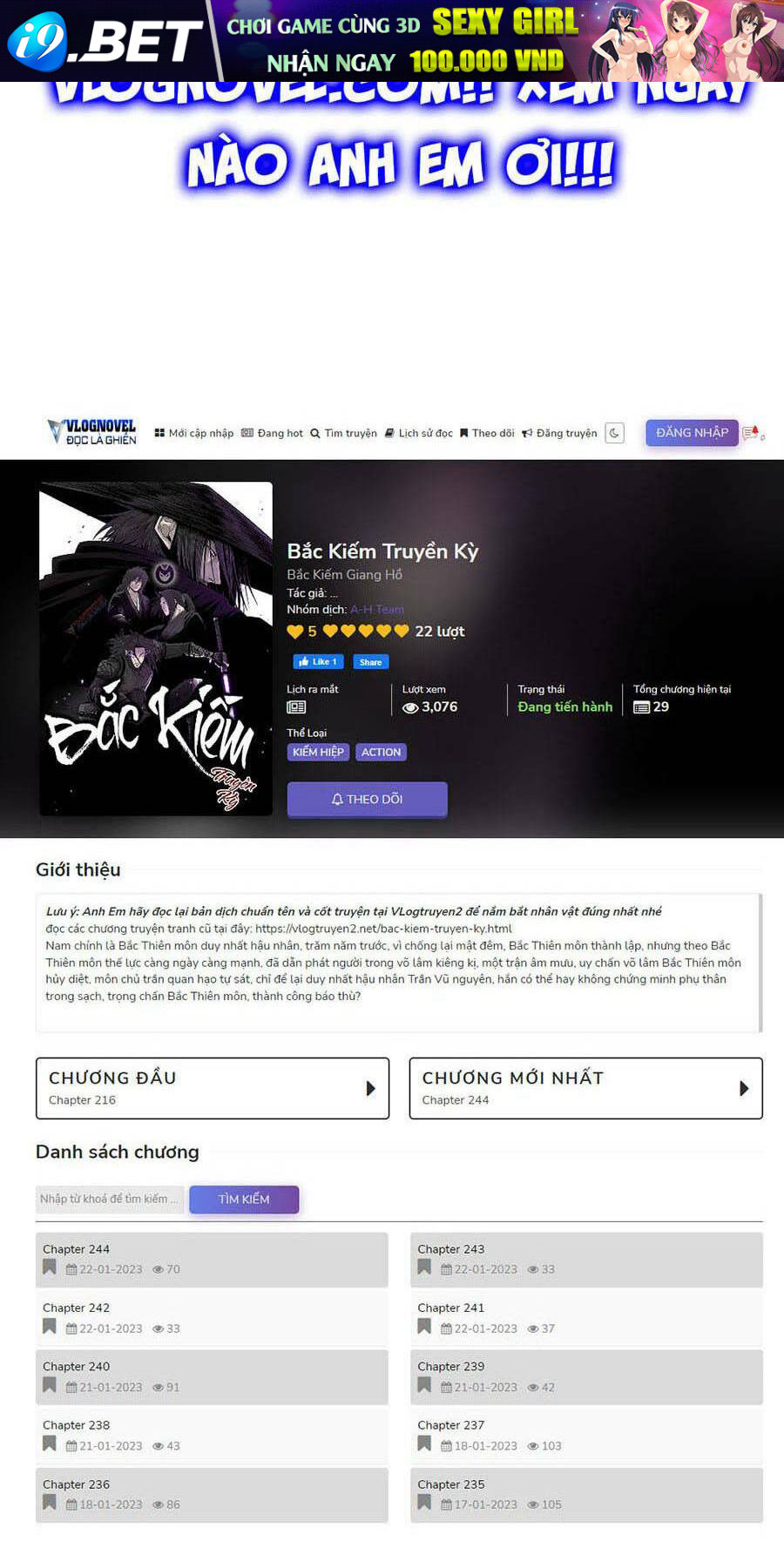784x1548 pixels.
Task: Click the THEO DÕI follow button
Action: pyautogui.click(x=367, y=799)
